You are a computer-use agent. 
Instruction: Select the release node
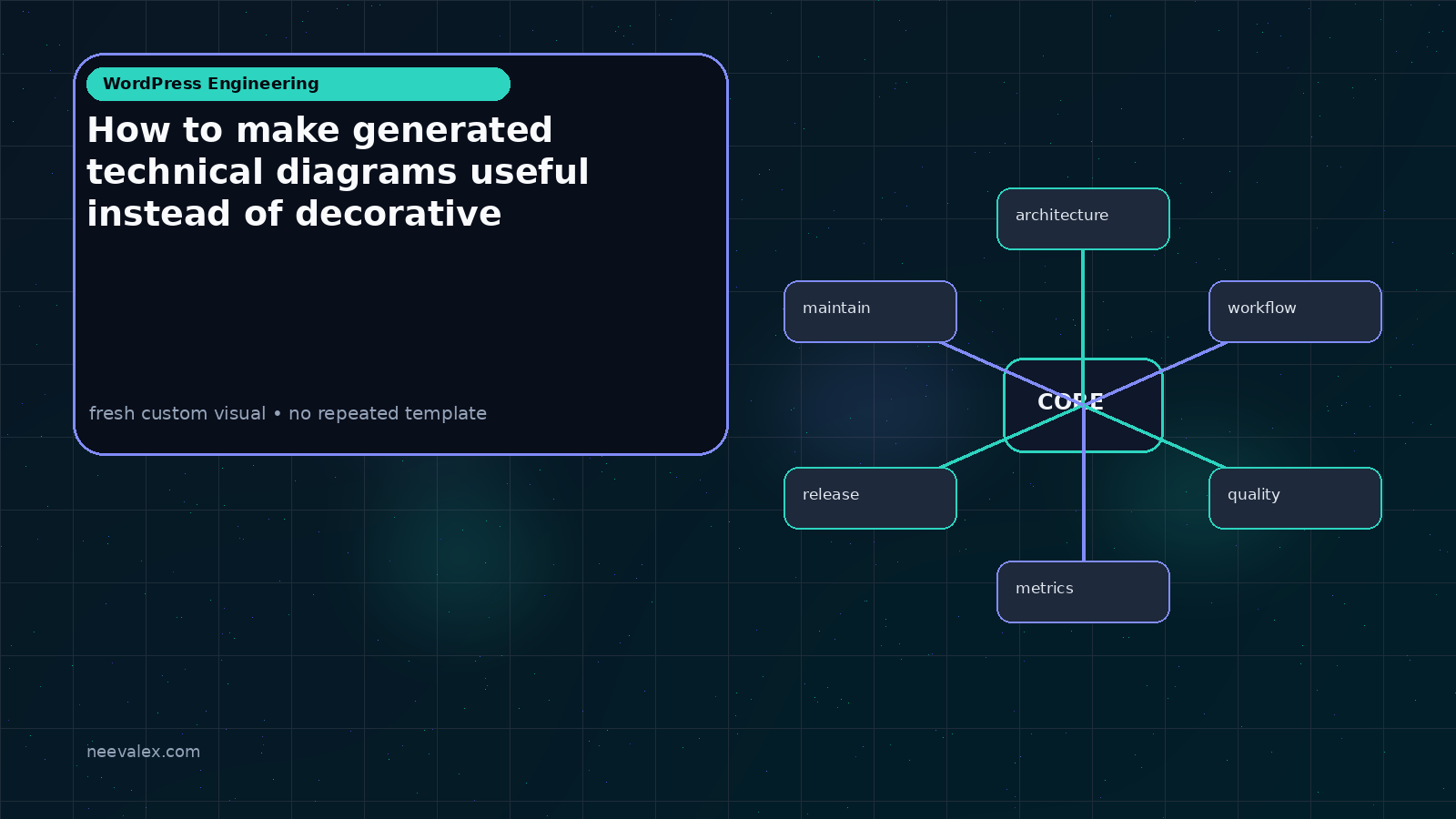(870, 498)
